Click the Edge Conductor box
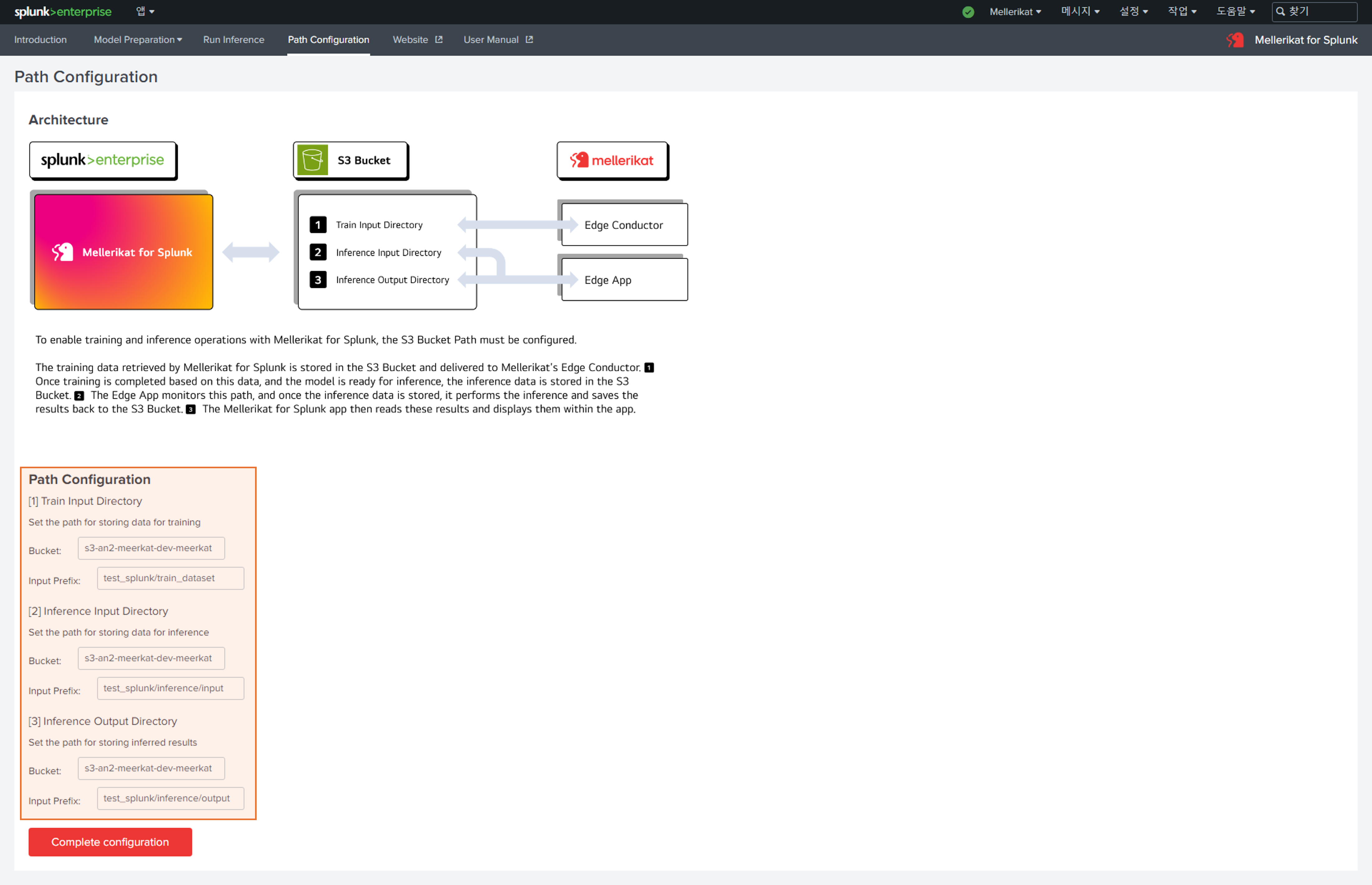Viewport: 1372px width, 885px height. [624, 225]
